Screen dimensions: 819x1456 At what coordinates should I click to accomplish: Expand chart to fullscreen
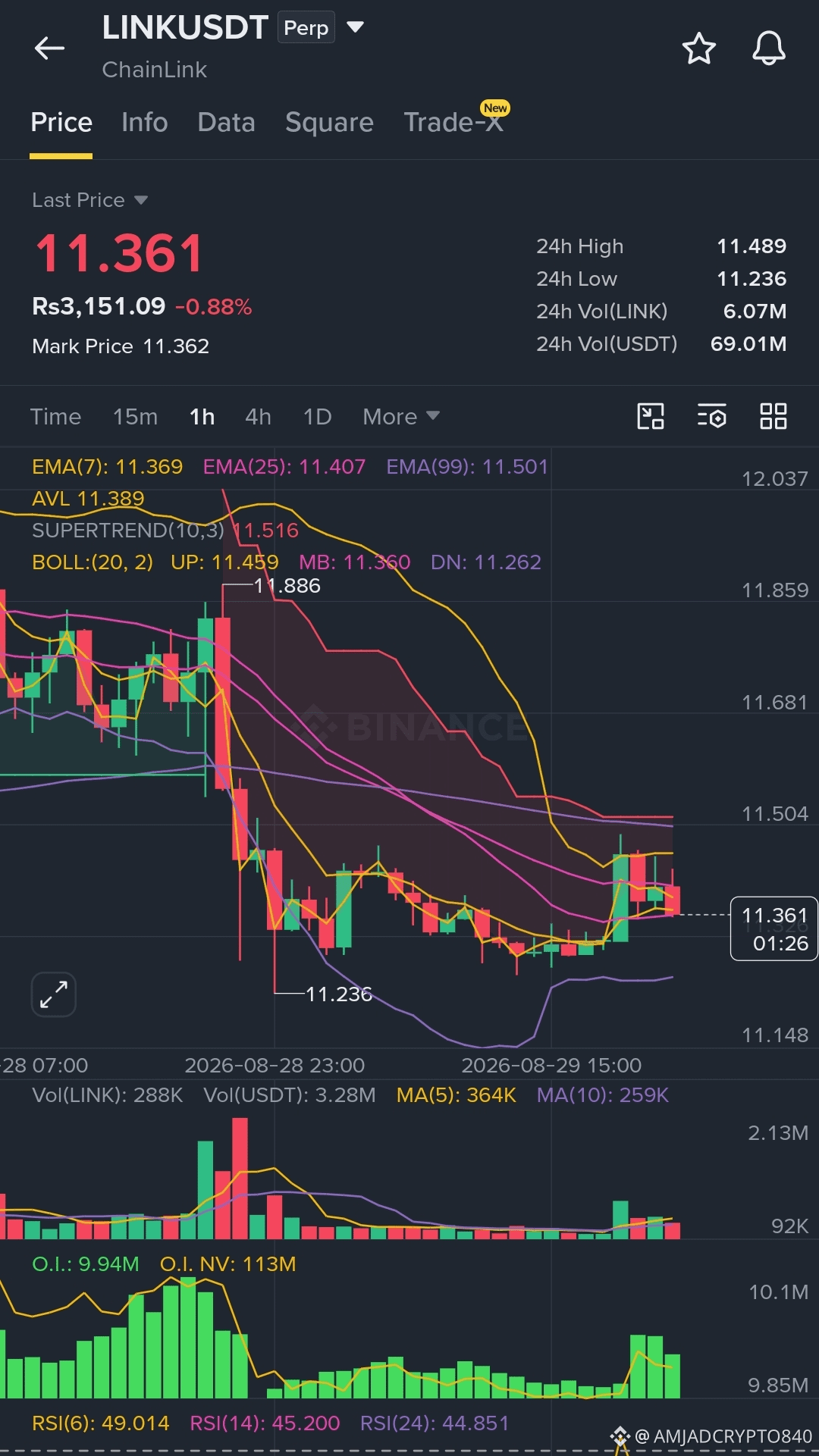[54, 994]
